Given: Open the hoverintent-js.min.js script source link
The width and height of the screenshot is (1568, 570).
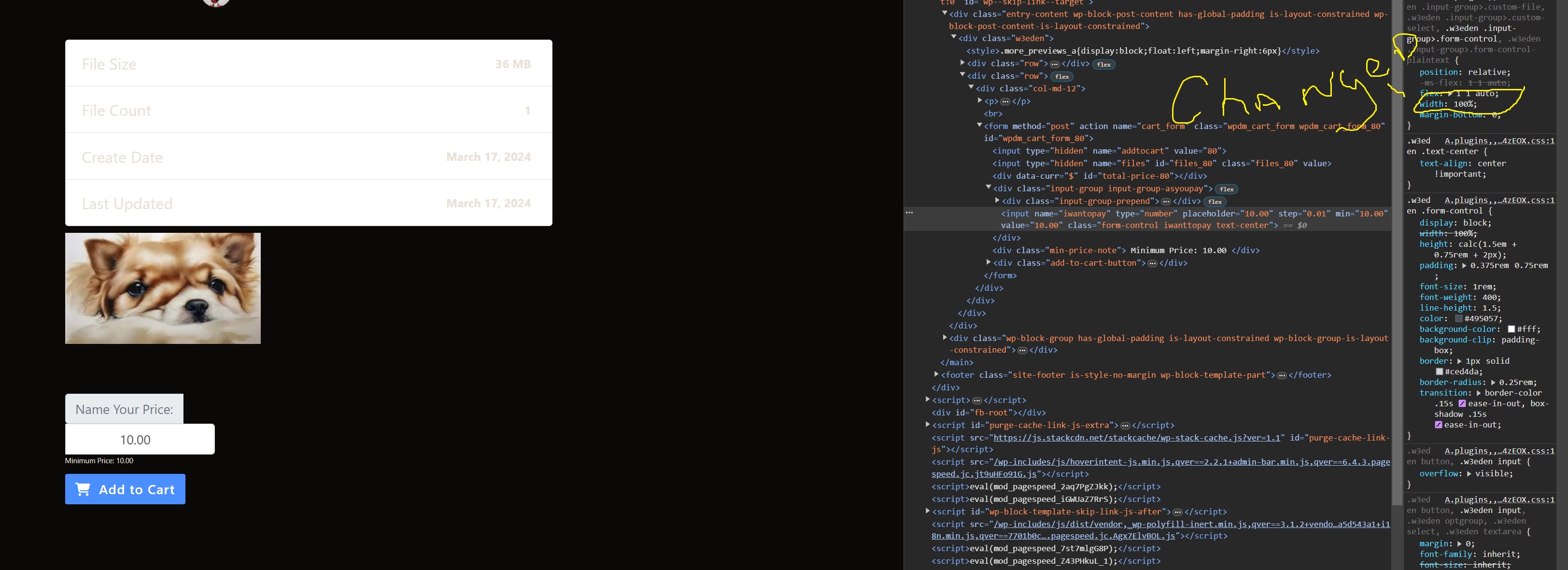Looking at the screenshot, I should (1161, 468).
